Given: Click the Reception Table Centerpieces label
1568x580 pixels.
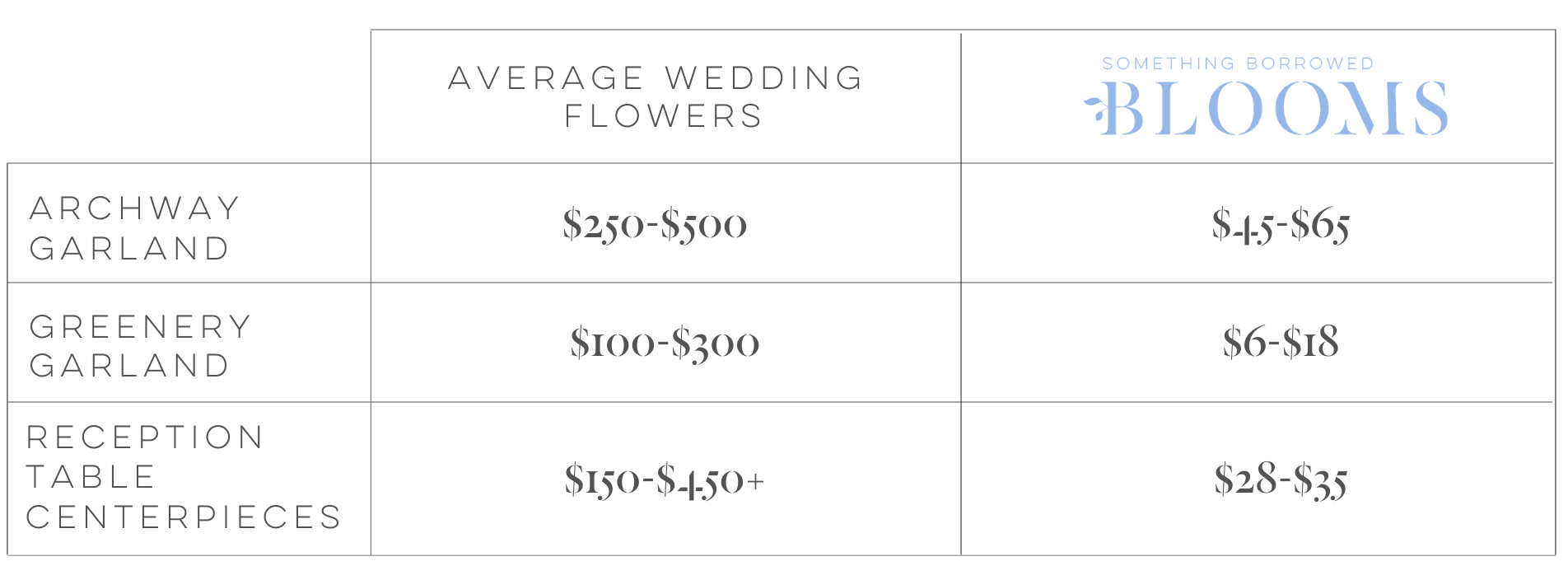Looking at the screenshot, I should tap(184, 477).
